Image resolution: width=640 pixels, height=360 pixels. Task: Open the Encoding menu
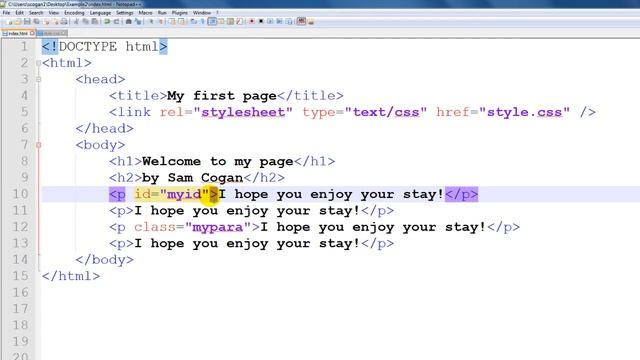[x=74, y=13]
